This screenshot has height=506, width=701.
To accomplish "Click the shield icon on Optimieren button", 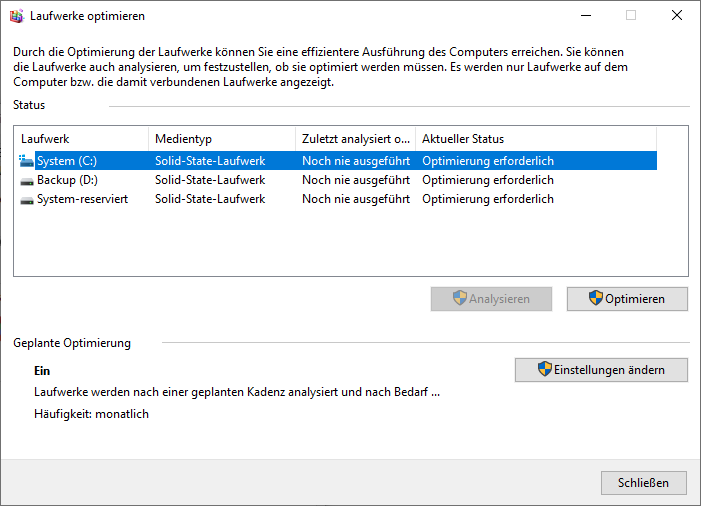I will [x=595, y=298].
